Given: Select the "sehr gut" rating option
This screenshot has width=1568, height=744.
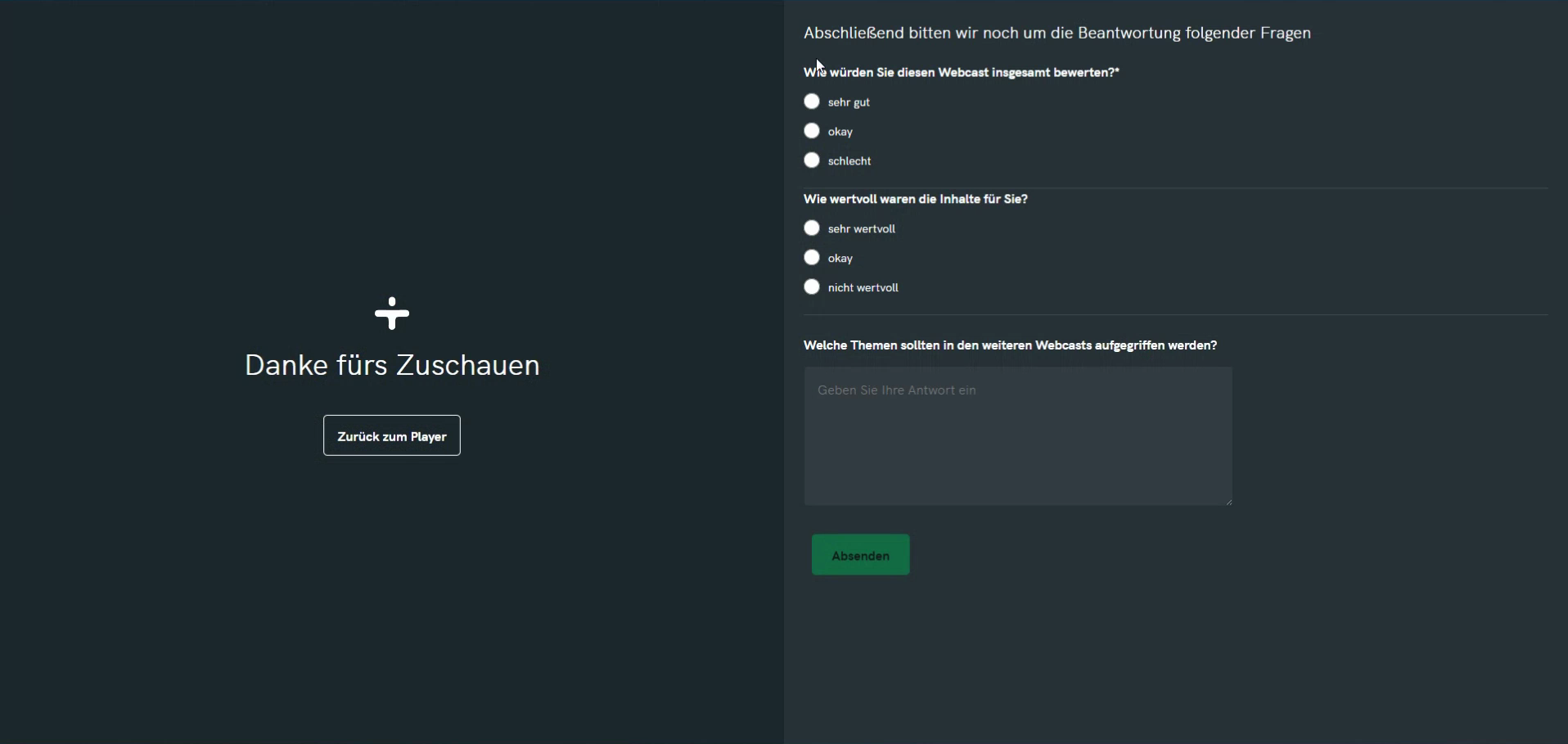Looking at the screenshot, I should point(812,101).
